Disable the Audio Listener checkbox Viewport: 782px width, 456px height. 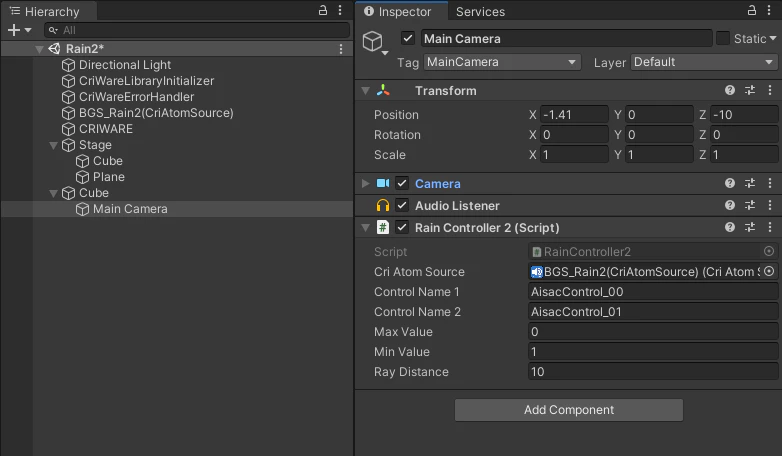(x=402, y=205)
